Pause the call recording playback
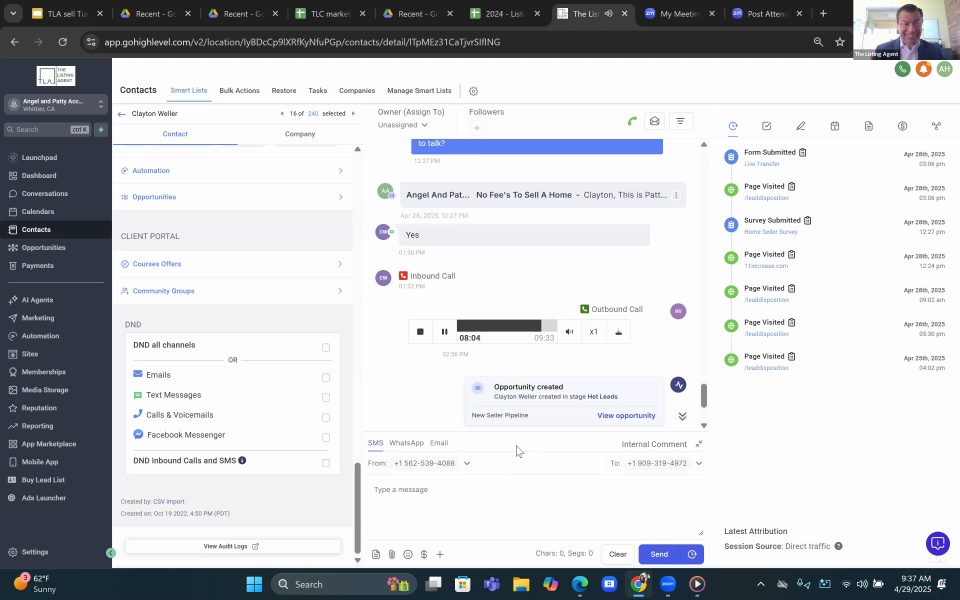Image resolution: width=960 pixels, height=600 pixels. click(445, 332)
